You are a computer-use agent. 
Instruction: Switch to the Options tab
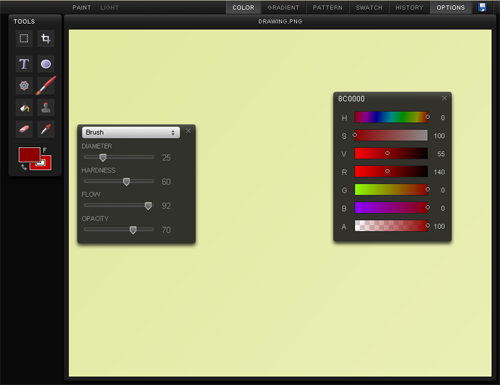[x=451, y=7]
